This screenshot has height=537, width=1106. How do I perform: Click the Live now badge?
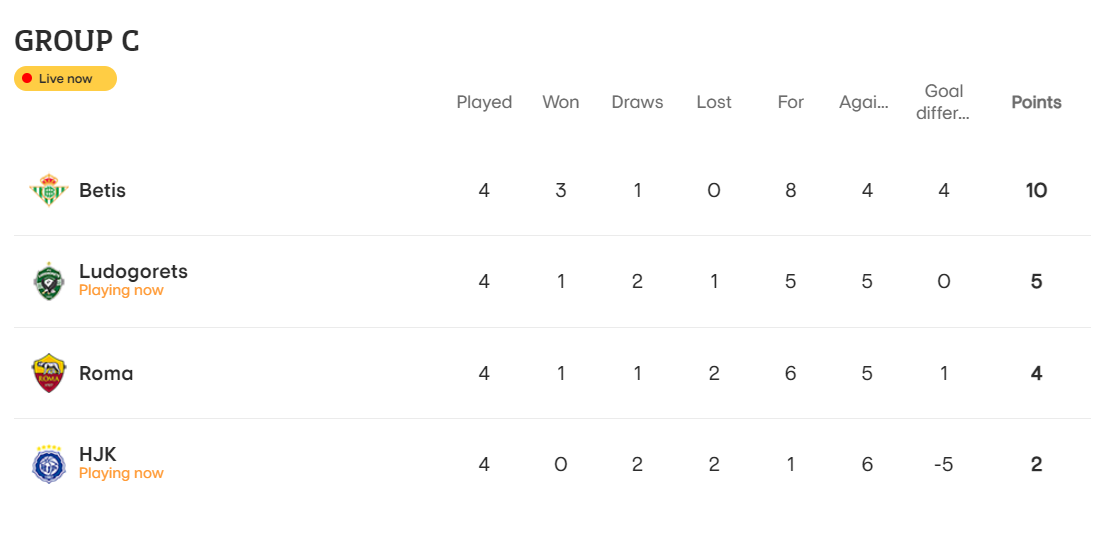(x=65, y=78)
